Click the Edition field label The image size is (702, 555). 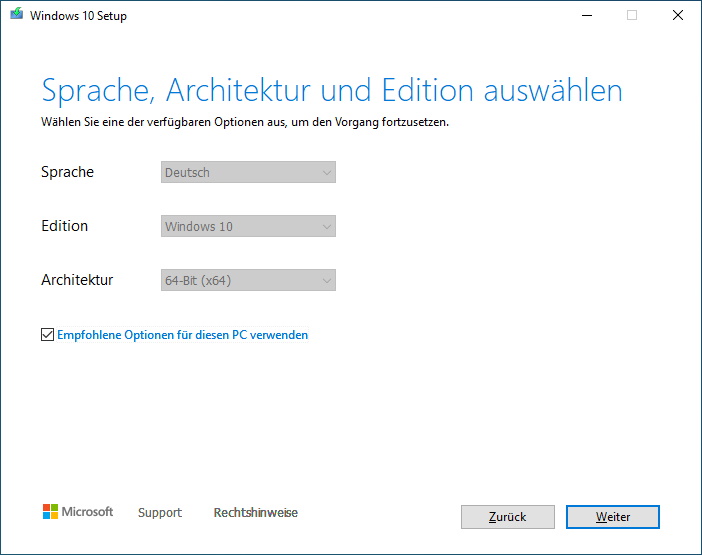click(64, 226)
